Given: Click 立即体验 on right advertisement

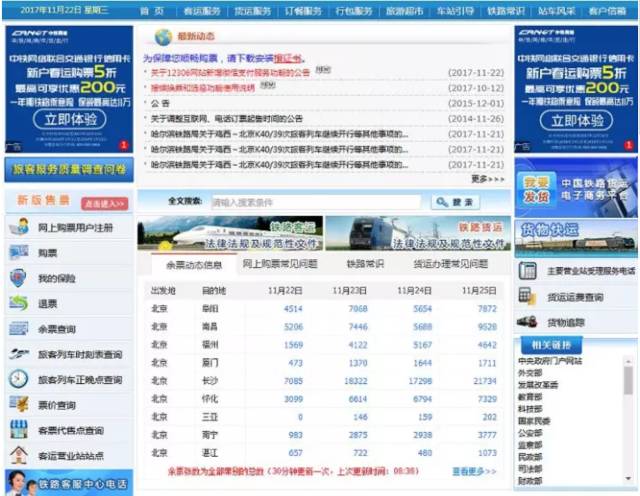Looking at the screenshot, I should coord(576,120).
